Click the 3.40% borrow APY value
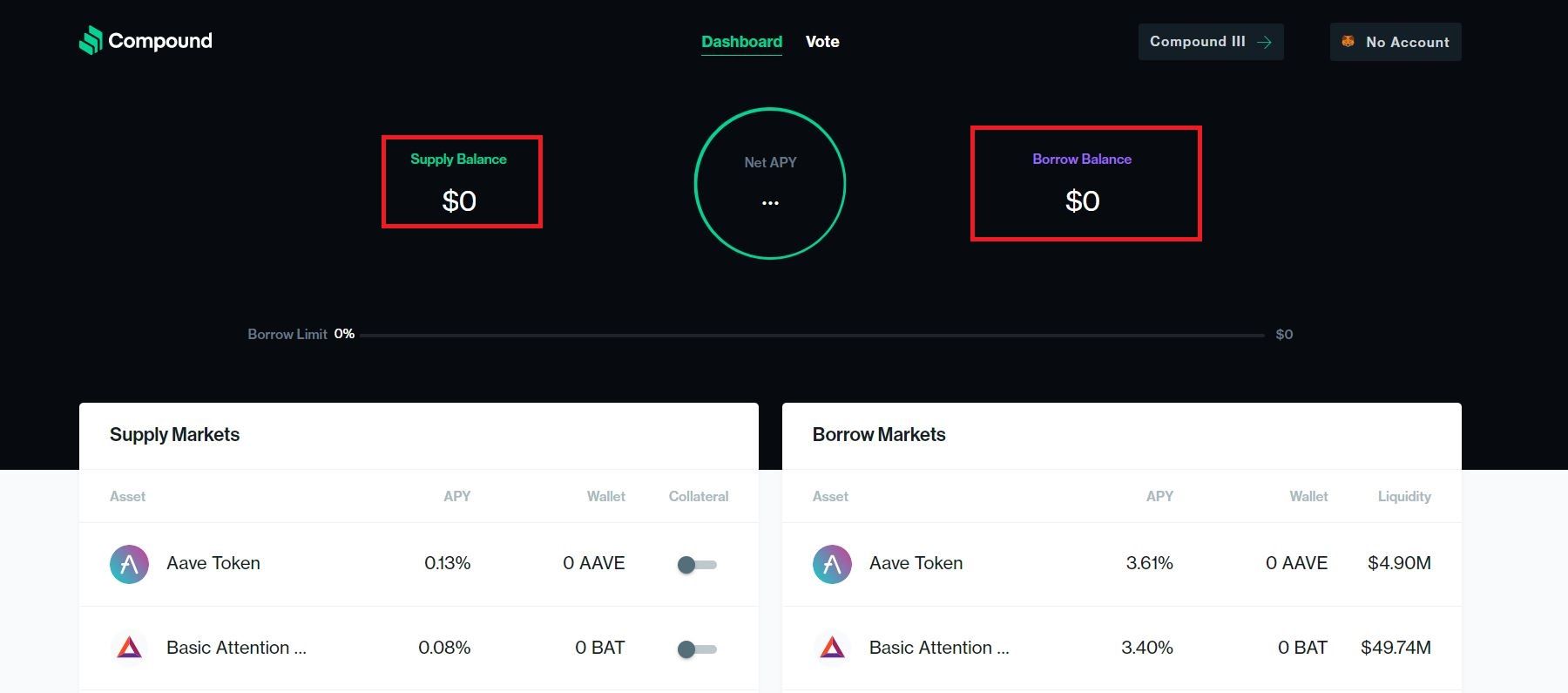Image resolution: width=1568 pixels, height=693 pixels. point(1147,648)
